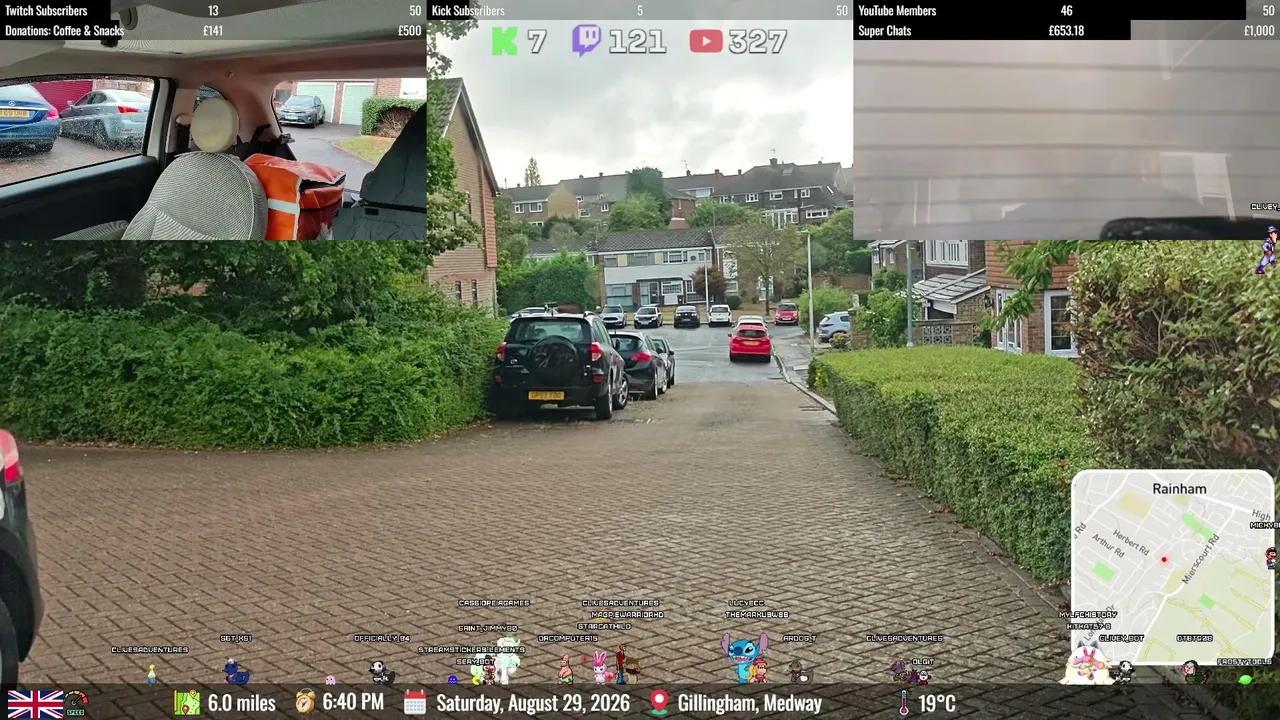Click the Twitch viewer count 121
1280x720 pixels.
click(x=636, y=42)
